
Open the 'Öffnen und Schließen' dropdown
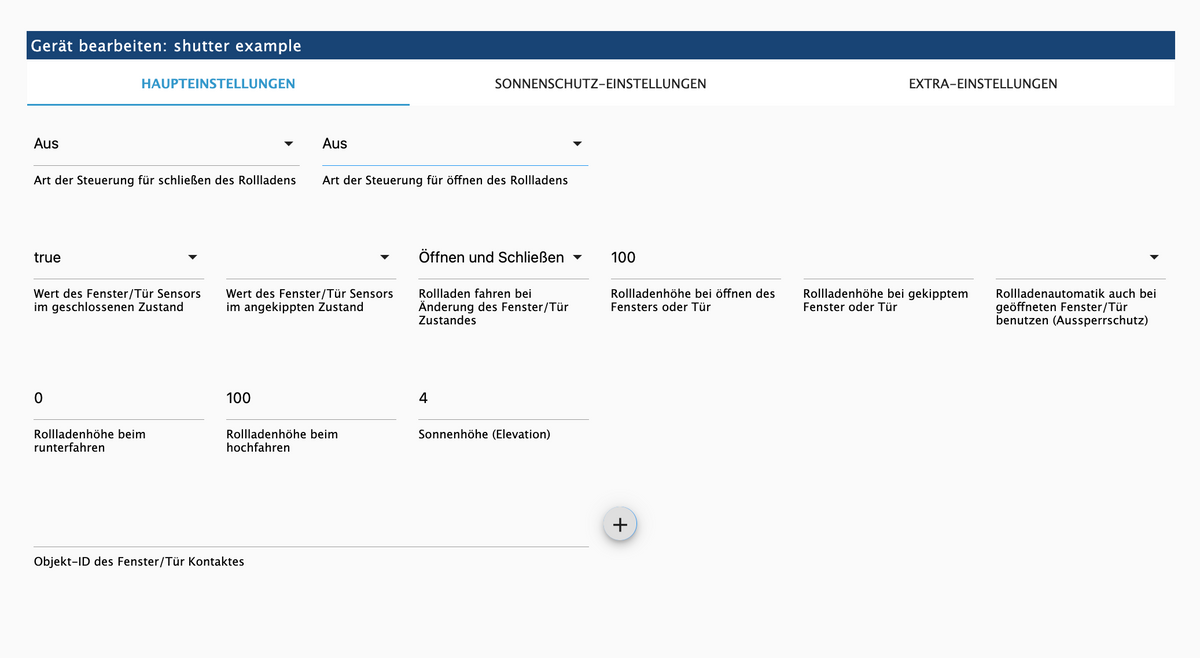click(x=500, y=258)
